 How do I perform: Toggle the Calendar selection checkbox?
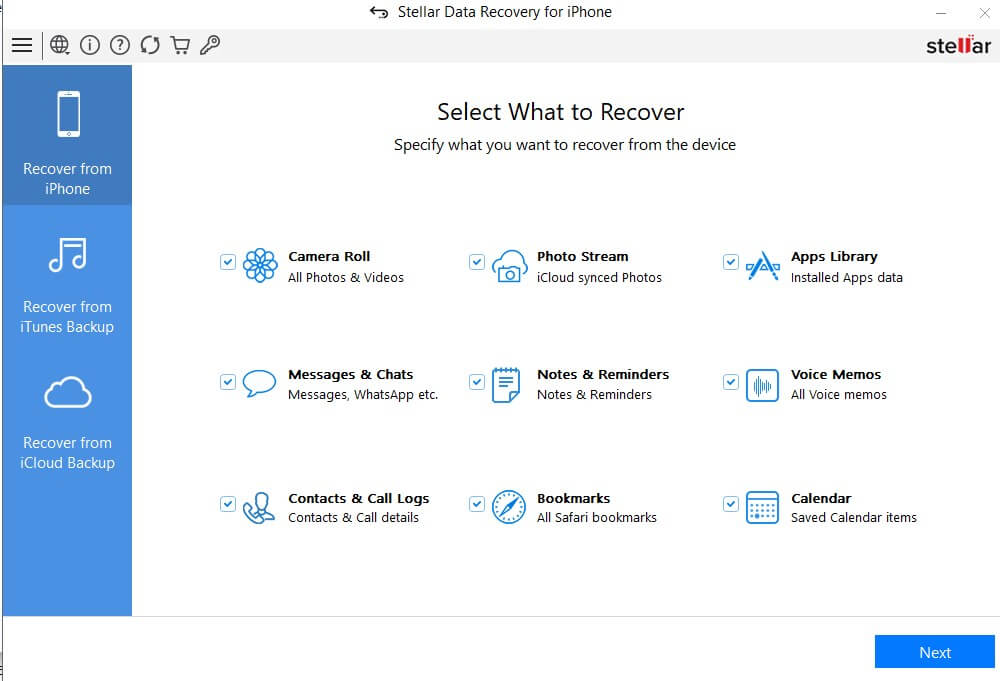coord(730,504)
